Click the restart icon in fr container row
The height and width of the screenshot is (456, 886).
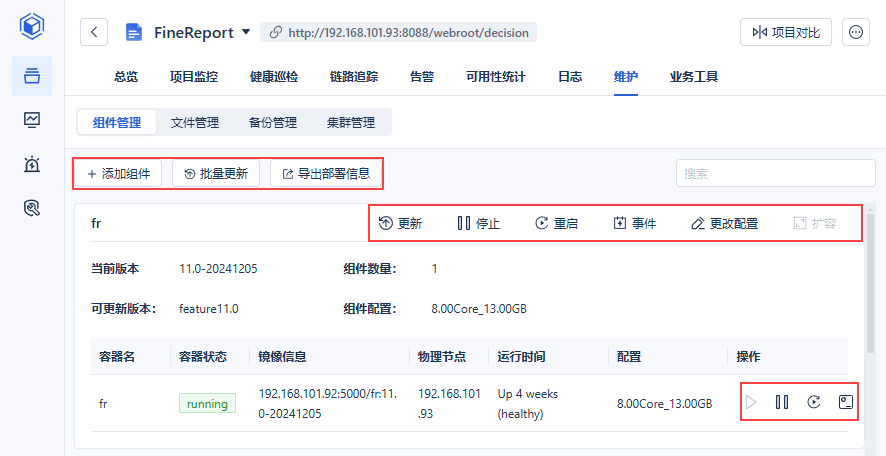point(814,402)
